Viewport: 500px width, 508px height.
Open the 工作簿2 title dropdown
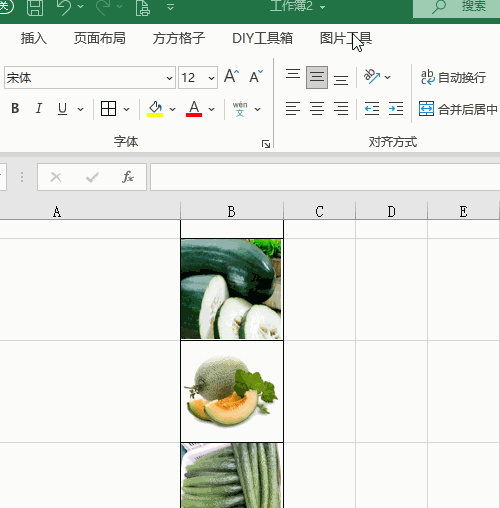click(322, 7)
